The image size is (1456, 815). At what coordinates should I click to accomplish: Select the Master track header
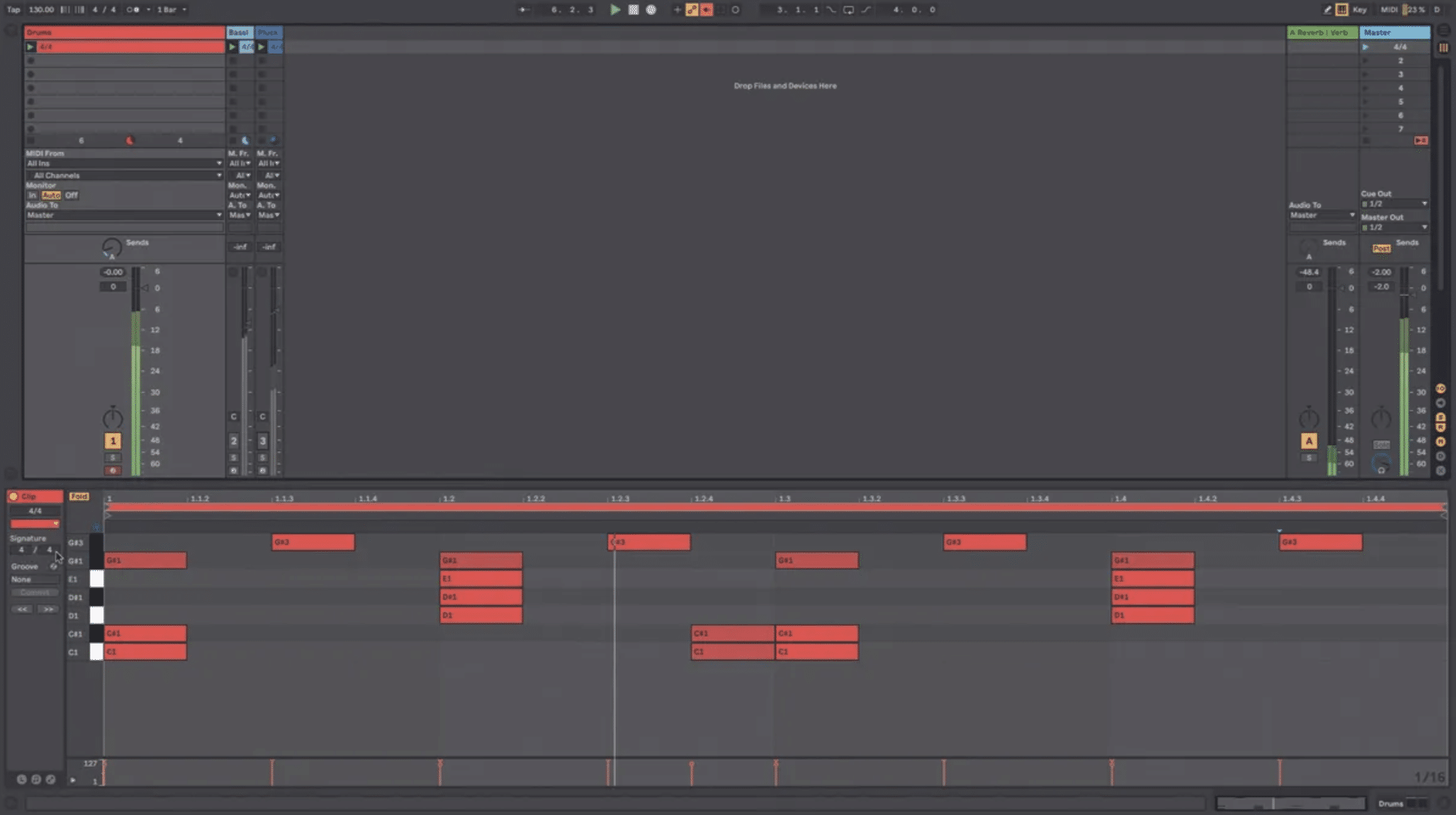pos(1394,32)
